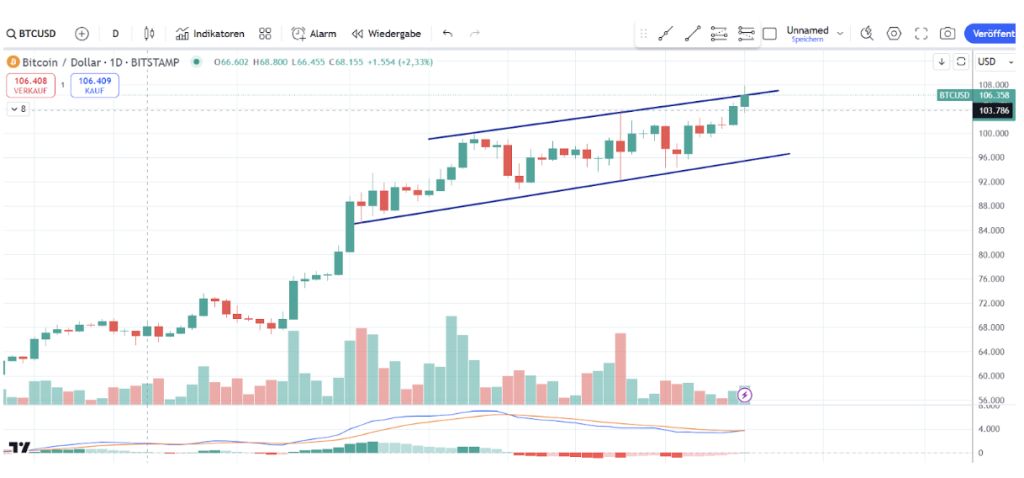Select the lower blue channel trendline
The image size is (1024, 478).
click(572, 189)
